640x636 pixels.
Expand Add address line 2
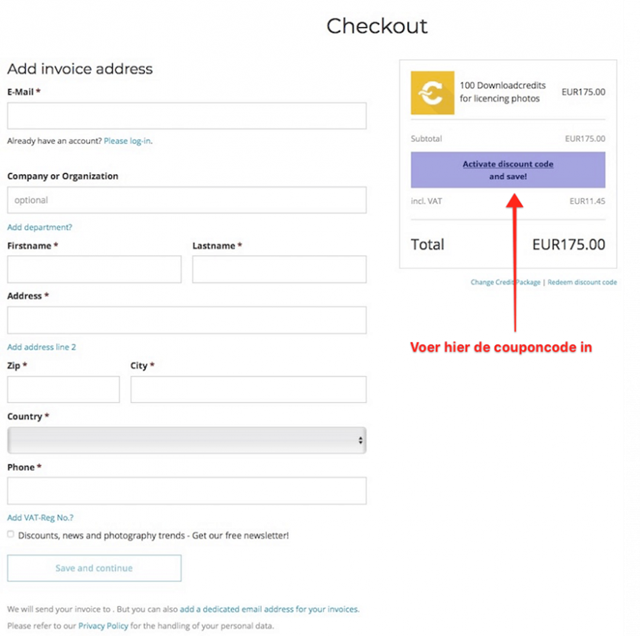click(41, 347)
